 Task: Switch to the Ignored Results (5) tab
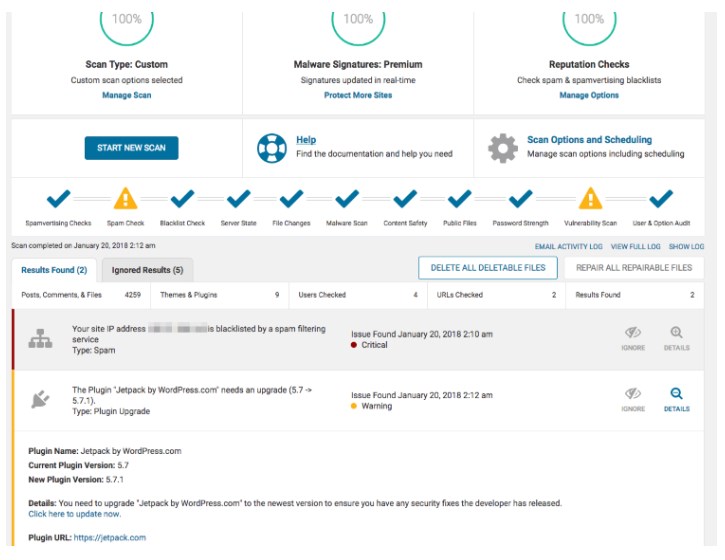click(147, 270)
